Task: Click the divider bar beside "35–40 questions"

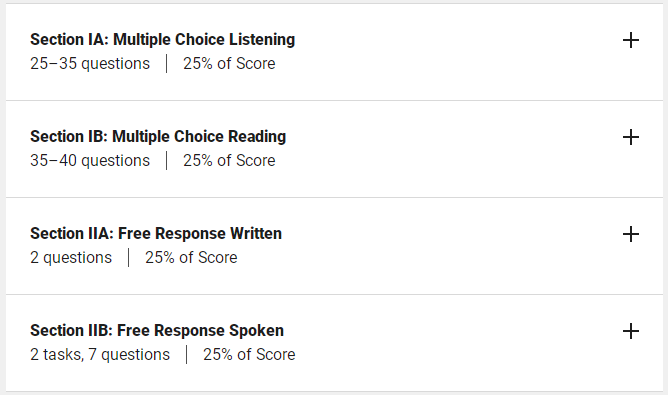Action: (x=167, y=161)
